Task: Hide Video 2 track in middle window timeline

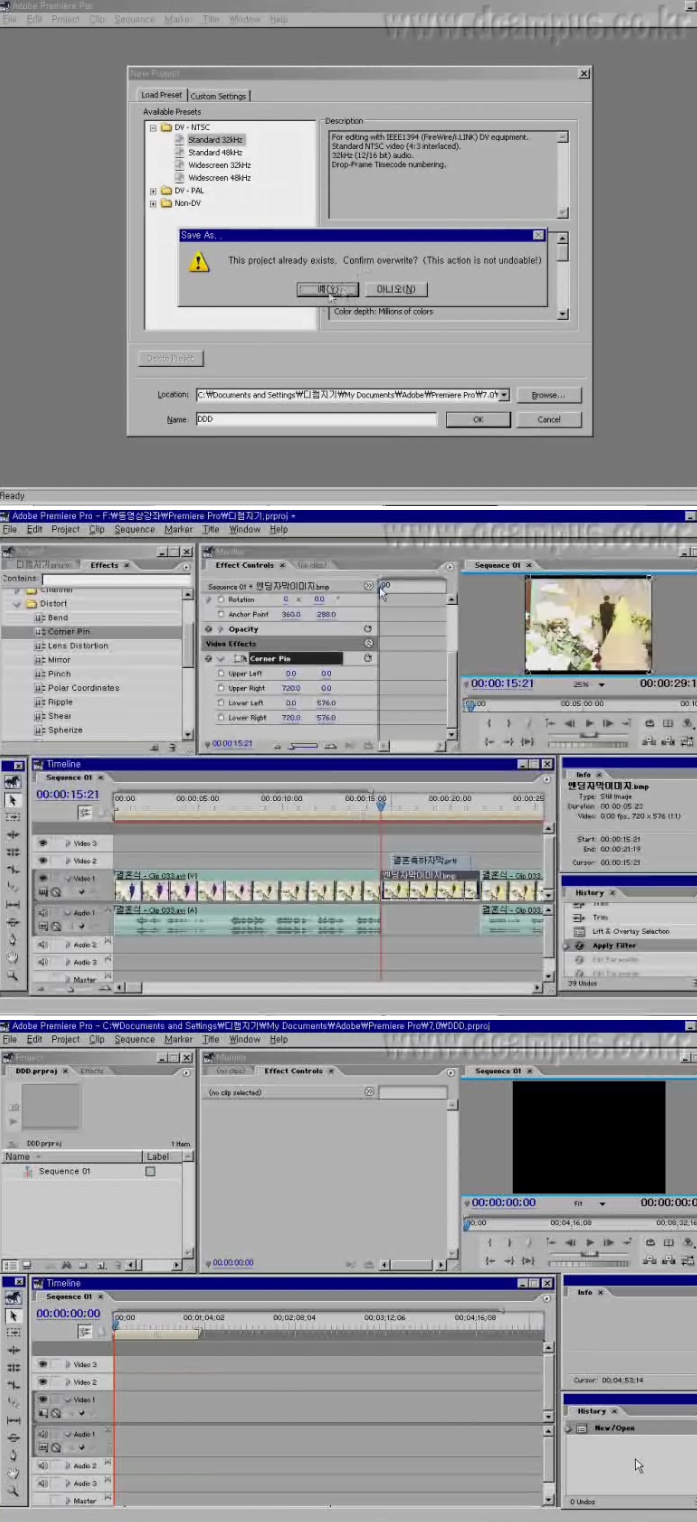Action: tap(43, 860)
